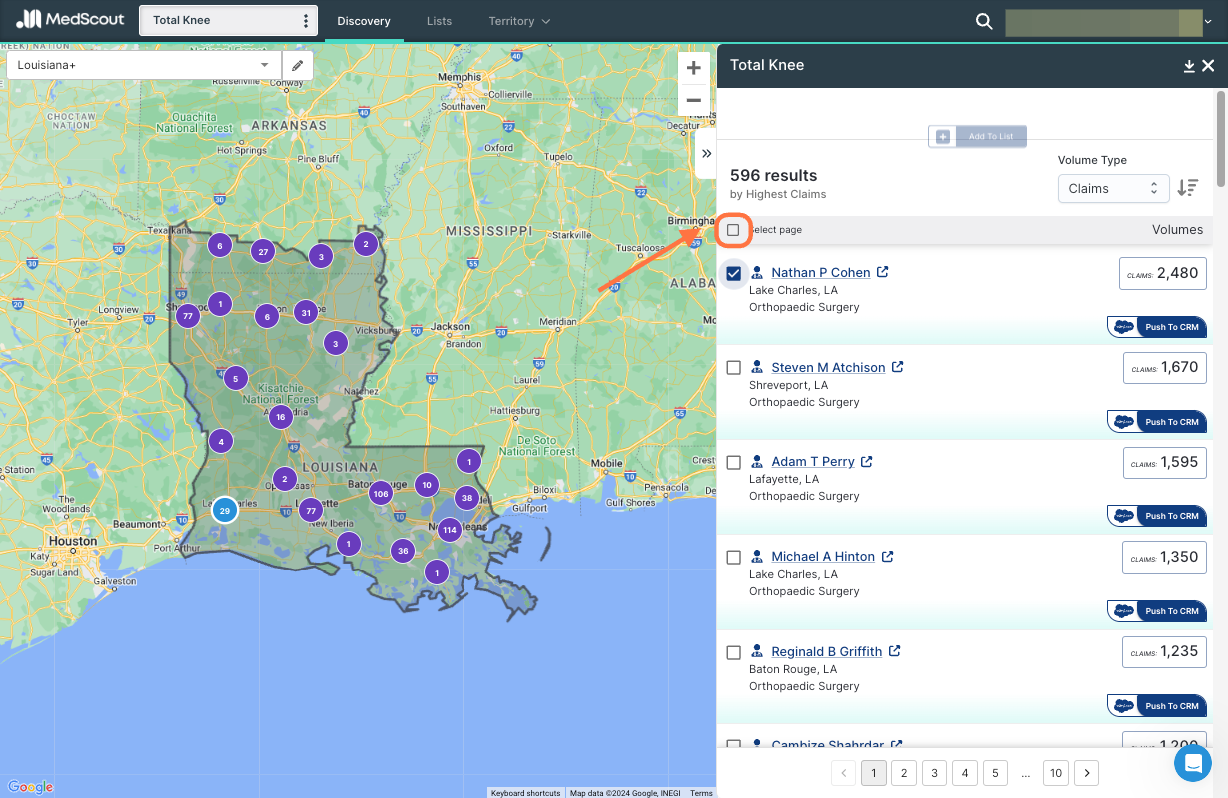This screenshot has width=1228, height=798.
Task: Expand the Territory menu
Action: point(519,21)
